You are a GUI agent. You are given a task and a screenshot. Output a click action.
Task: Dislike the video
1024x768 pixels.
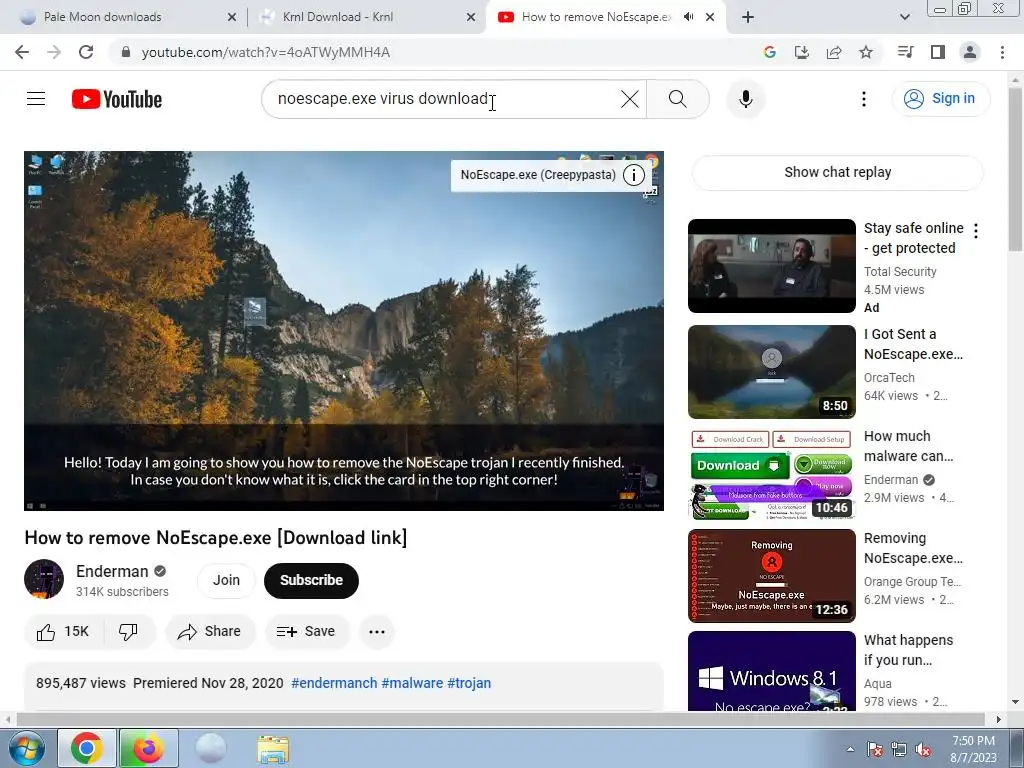point(129,632)
